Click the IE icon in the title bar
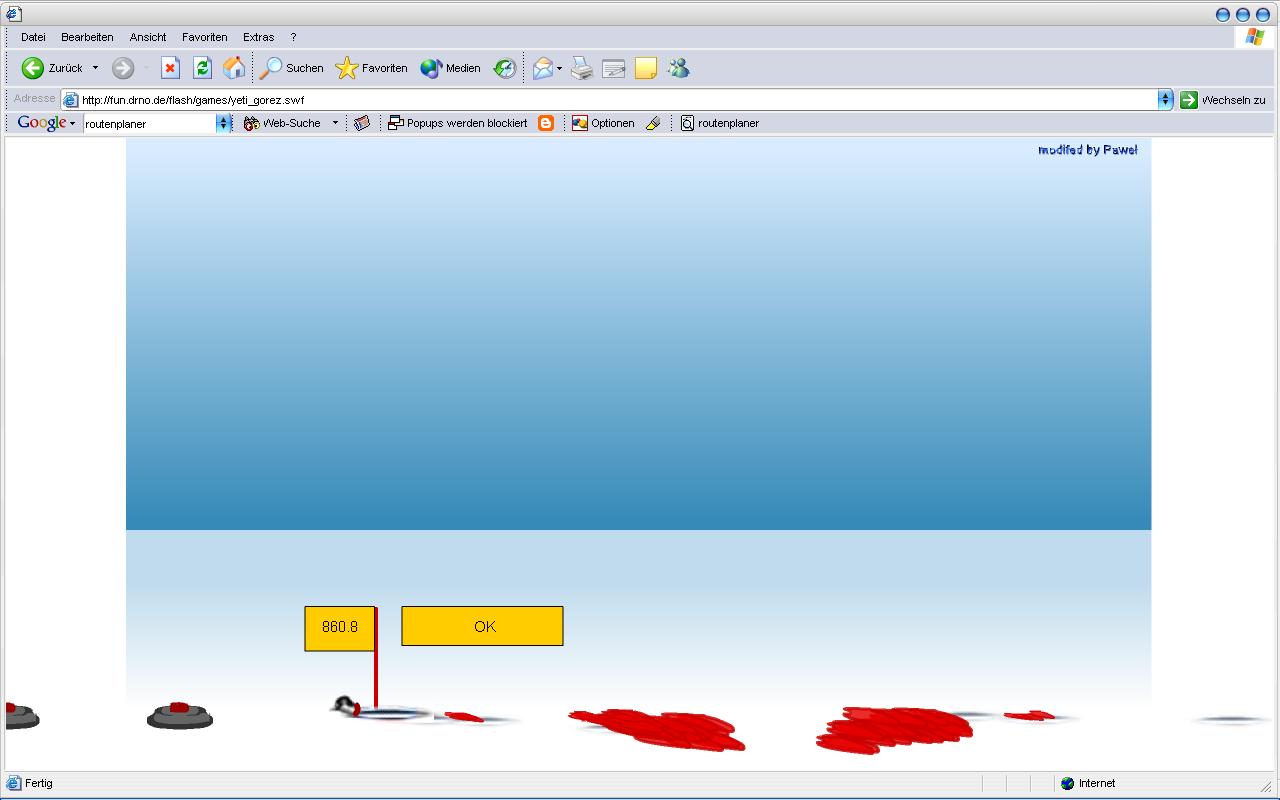This screenshot has width=1280, height=800. 14,14
